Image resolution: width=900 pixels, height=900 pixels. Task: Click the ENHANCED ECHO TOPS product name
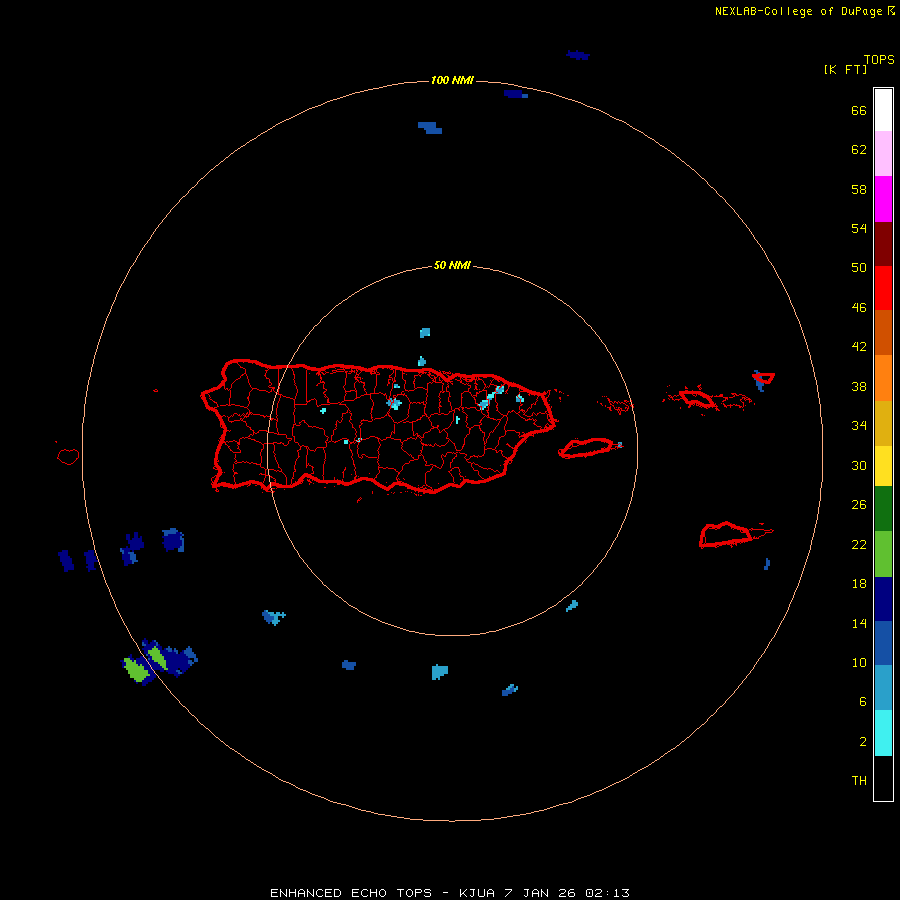[x=351, y=893]
